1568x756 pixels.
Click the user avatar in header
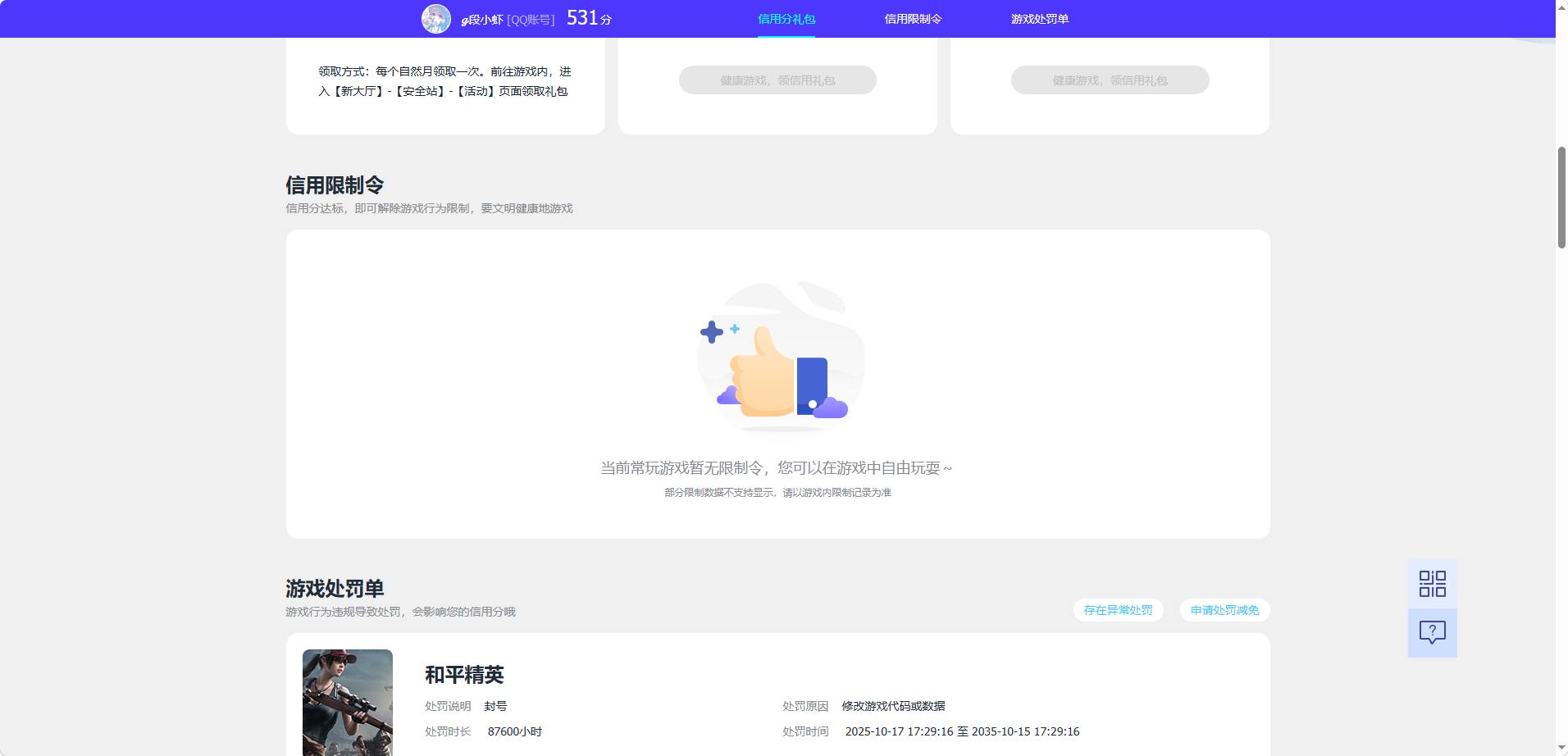point(436,19)
